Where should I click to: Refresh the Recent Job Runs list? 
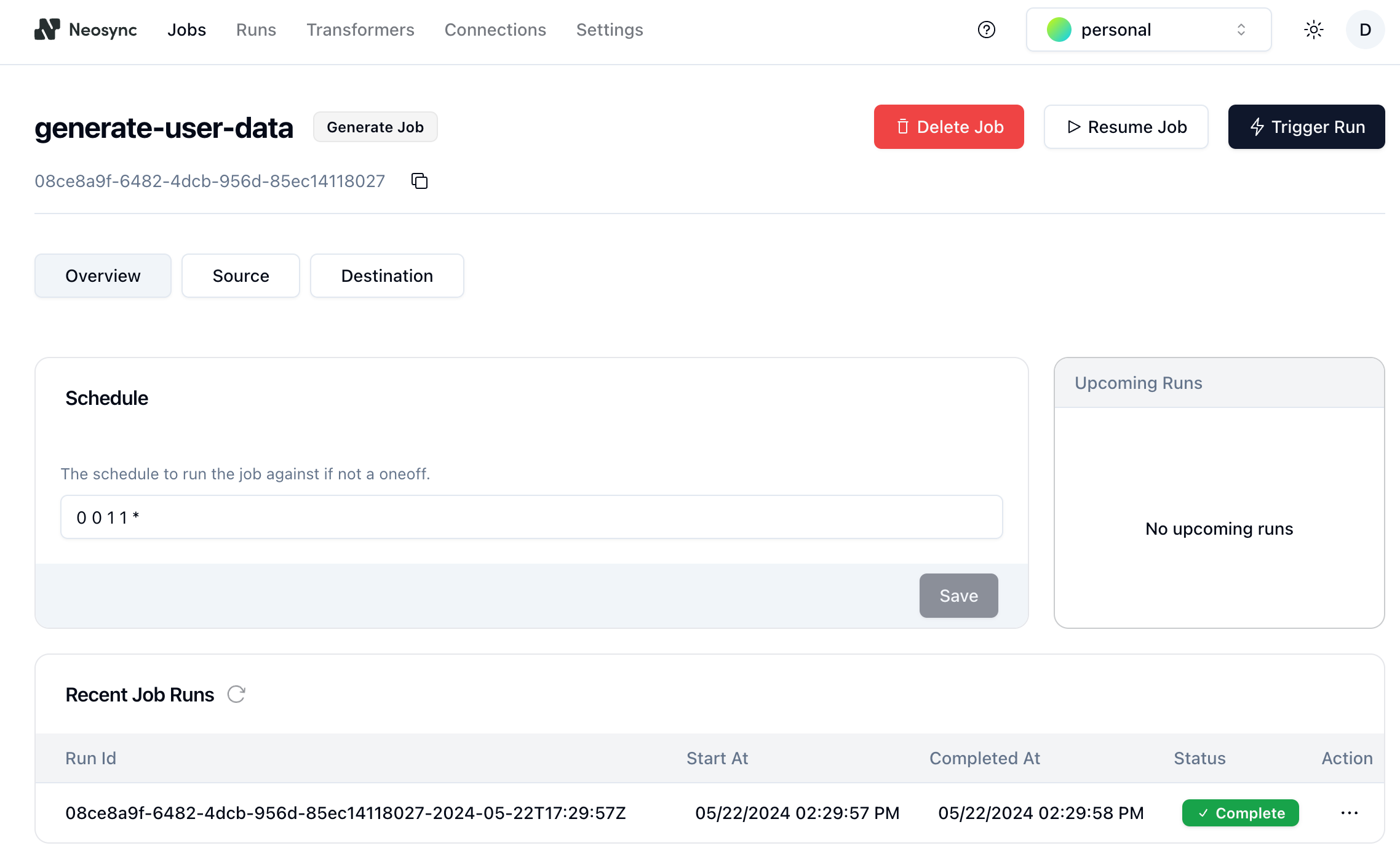point(236,694)
